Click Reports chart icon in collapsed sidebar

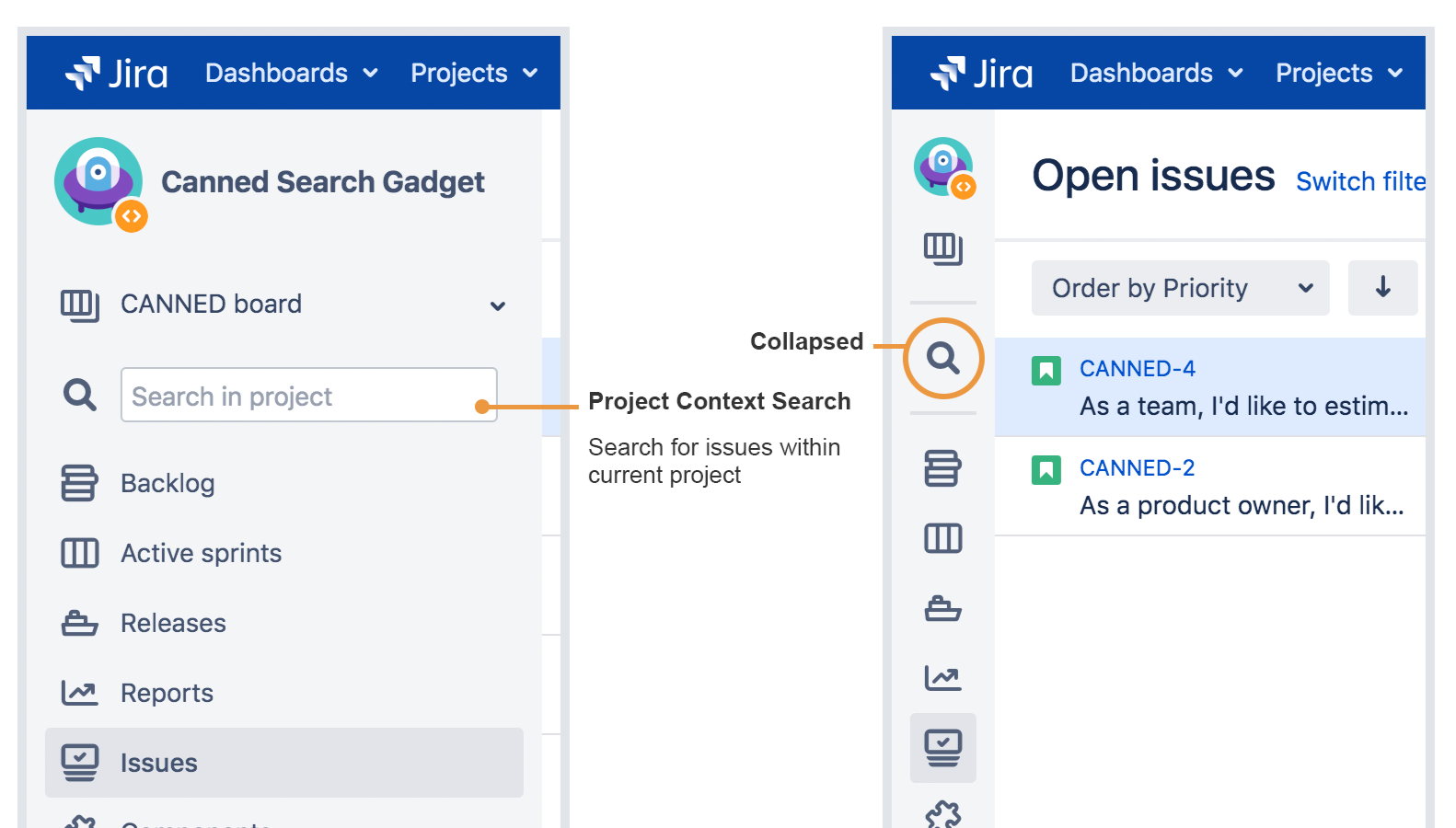(942, 678)
